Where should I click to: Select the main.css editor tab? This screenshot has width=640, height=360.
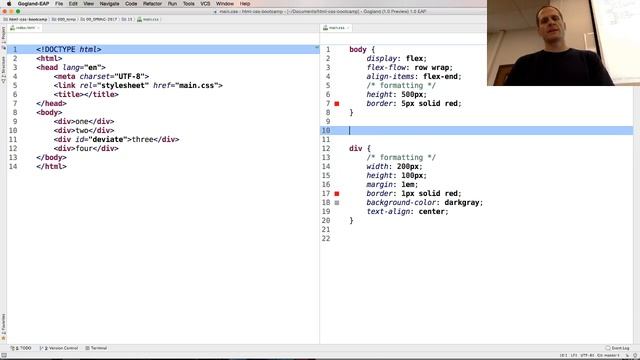point(336,28)
